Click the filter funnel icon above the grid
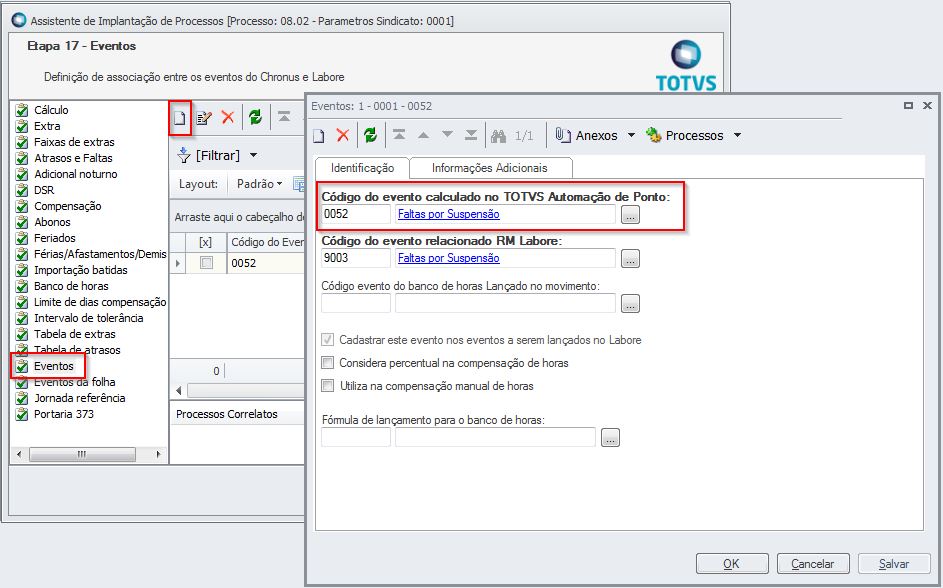The height and width of the screenshot is (588, 943). click(x=185, y=156)
